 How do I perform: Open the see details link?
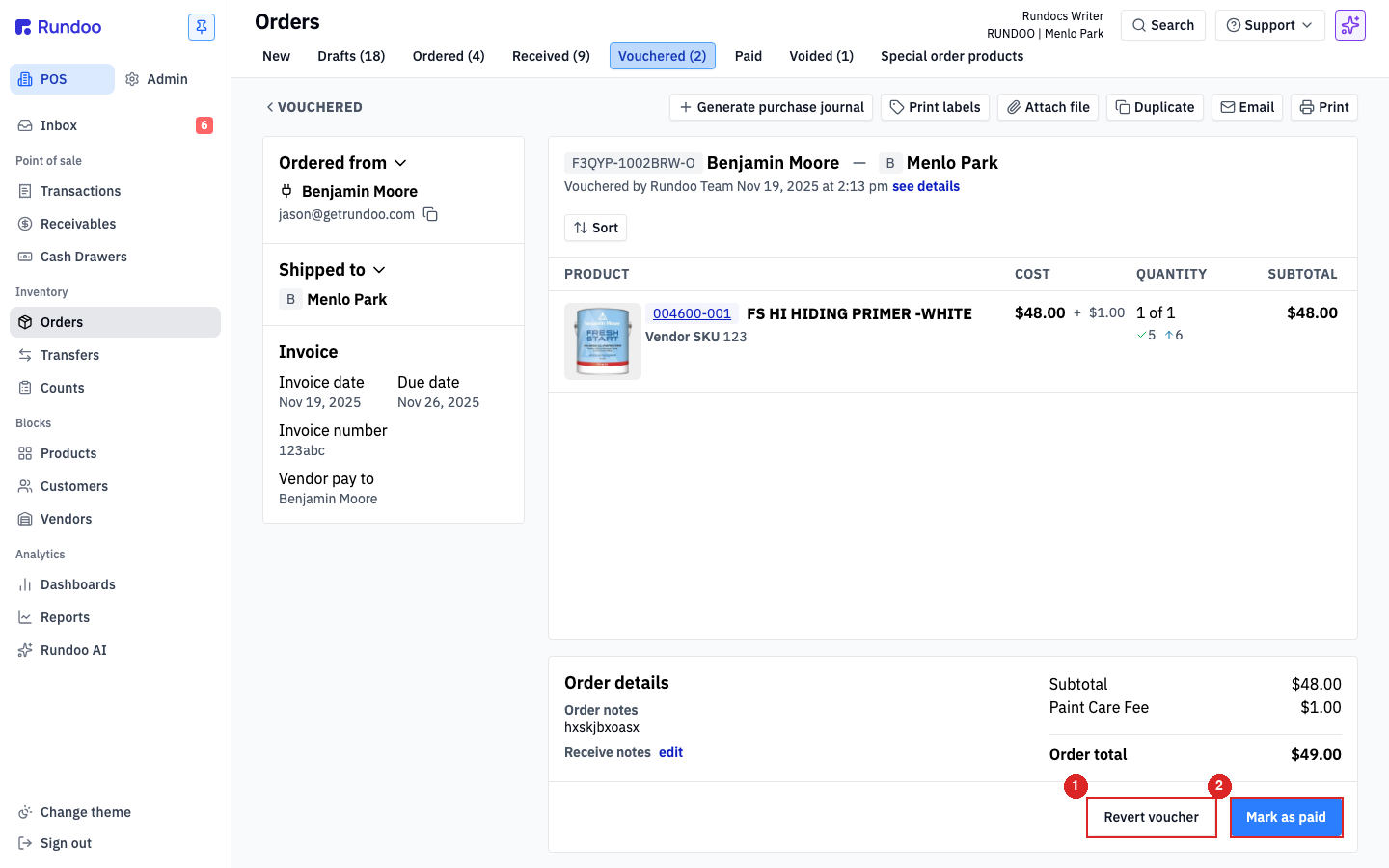(926, 186)
